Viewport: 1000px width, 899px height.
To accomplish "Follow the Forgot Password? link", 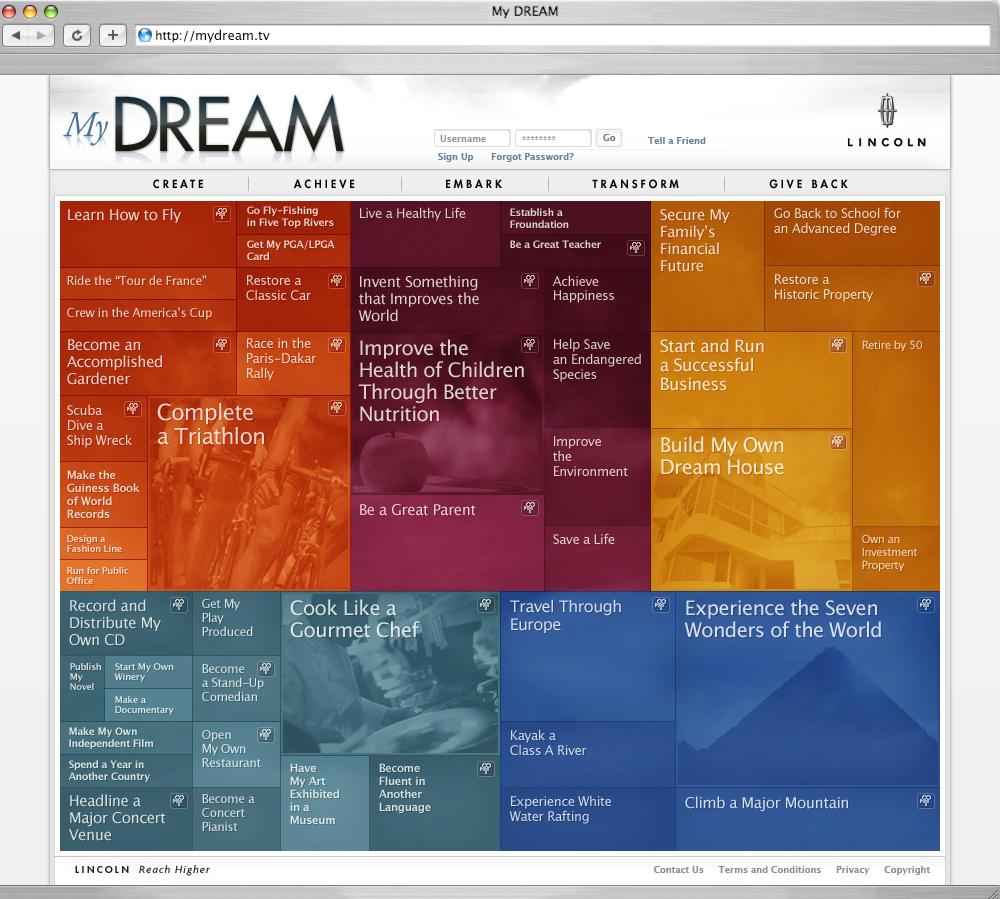I will pyautogui.click(x=532, y=157).
